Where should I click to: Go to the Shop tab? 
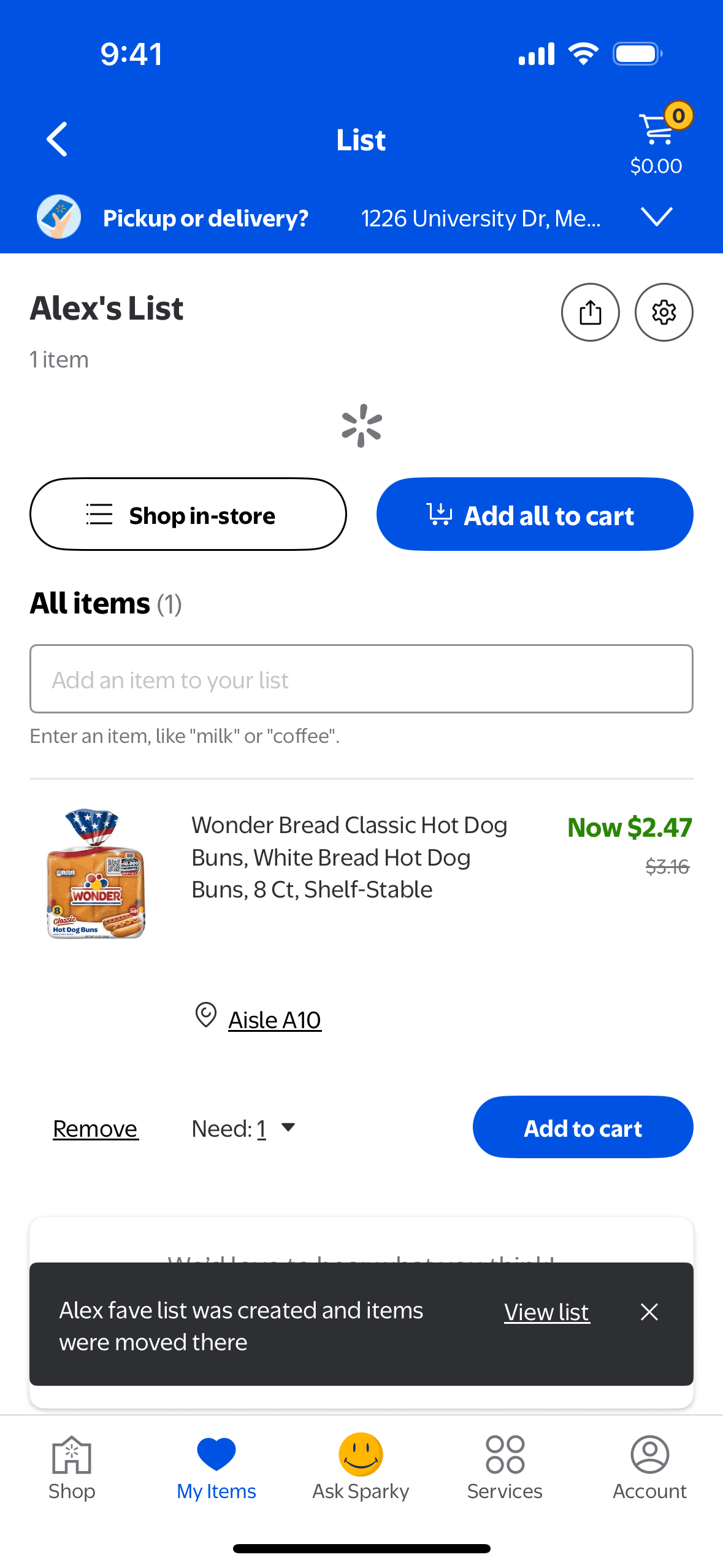72,1466
